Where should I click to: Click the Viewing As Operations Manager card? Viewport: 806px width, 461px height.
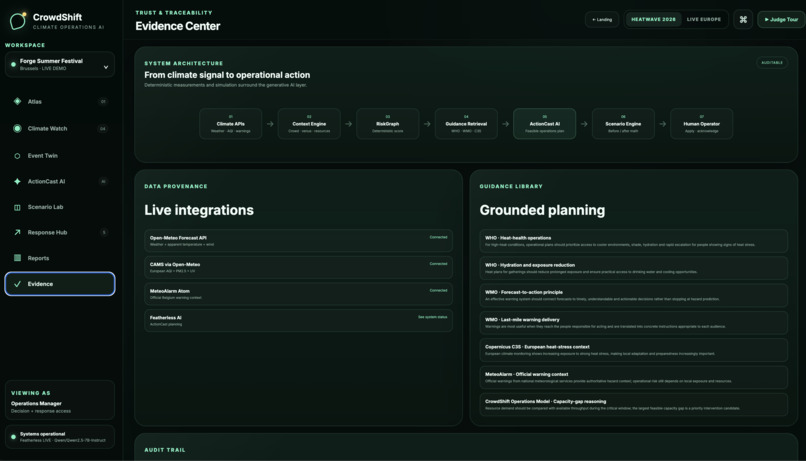[x=60, y=400]
